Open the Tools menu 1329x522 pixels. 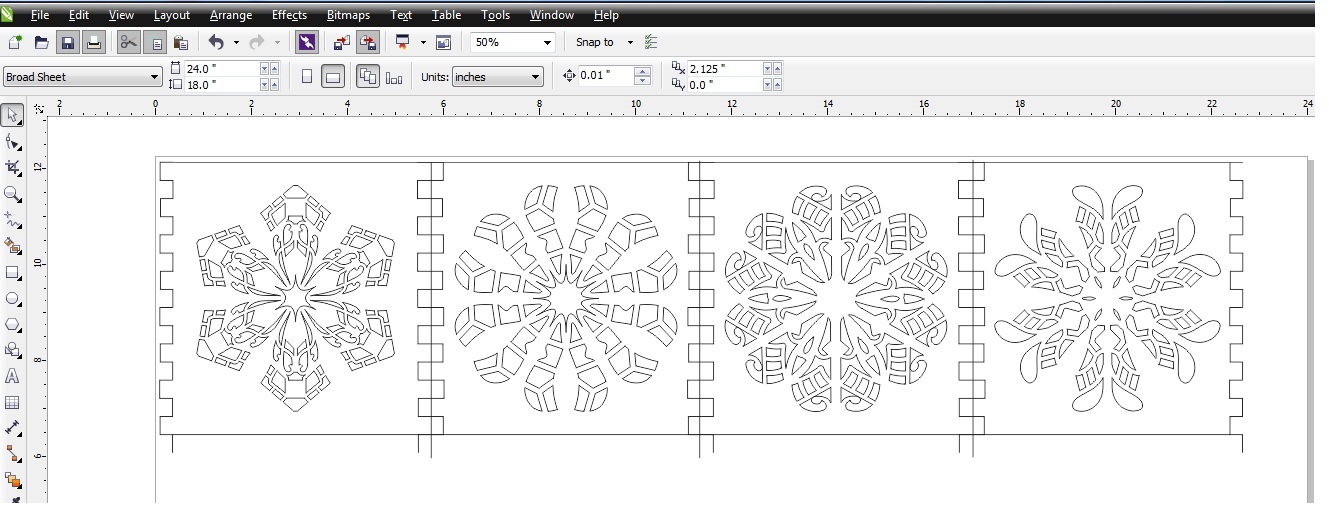point(495,15)
